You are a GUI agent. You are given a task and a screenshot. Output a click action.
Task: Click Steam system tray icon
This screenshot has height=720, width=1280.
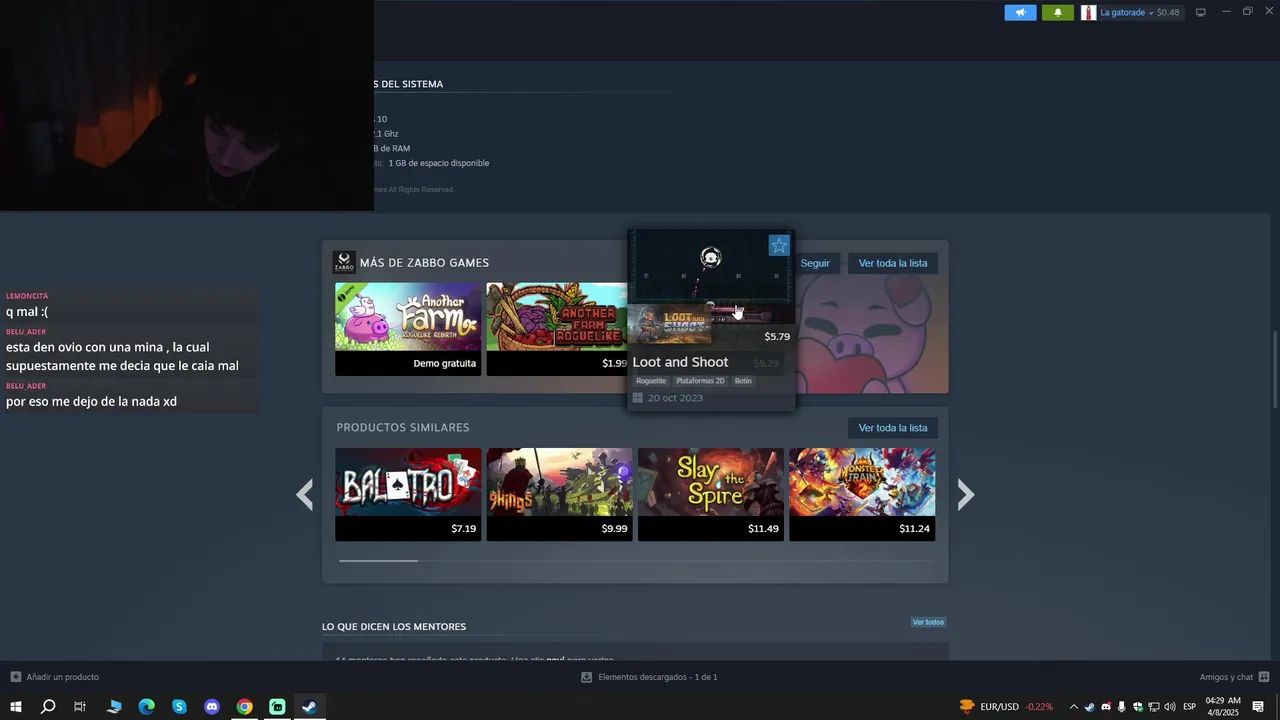pos(1090,707)
